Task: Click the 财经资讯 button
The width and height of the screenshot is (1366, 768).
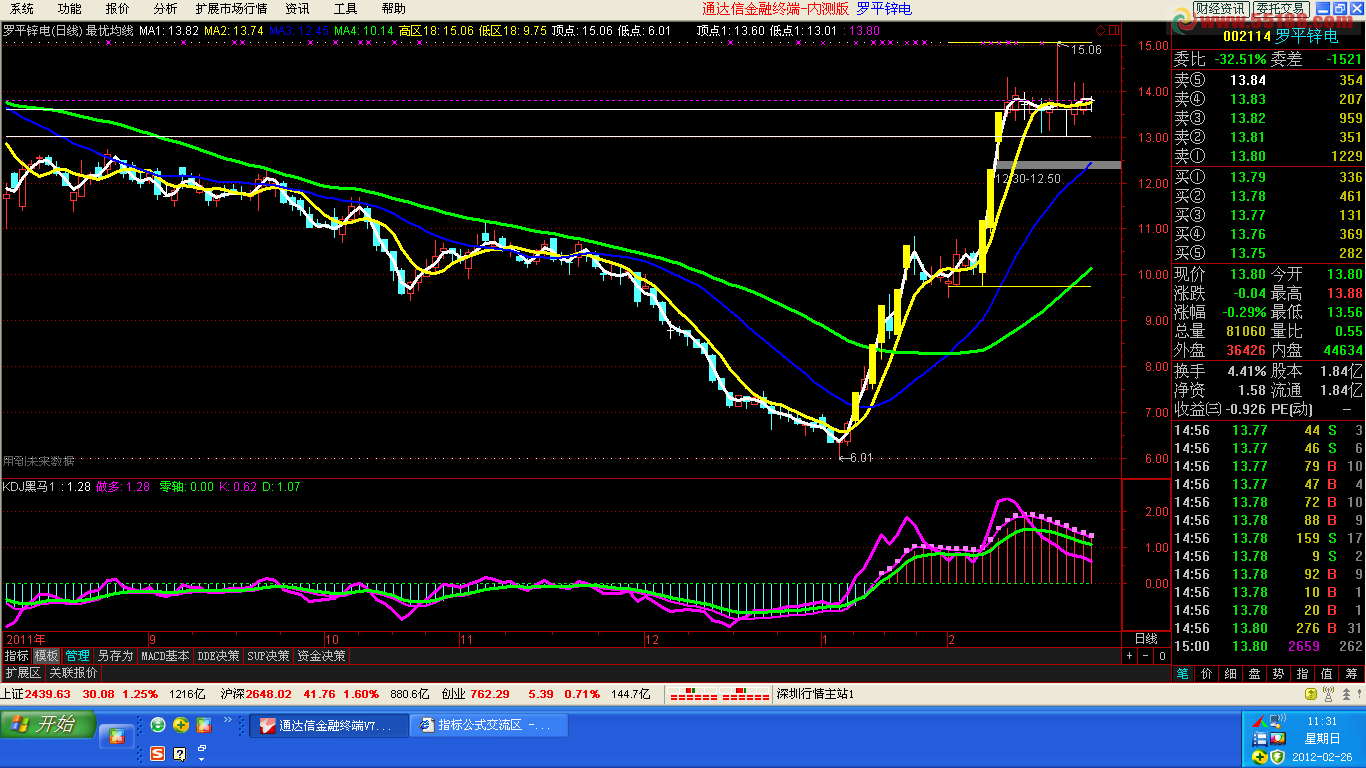Action: pos(1219,8)
